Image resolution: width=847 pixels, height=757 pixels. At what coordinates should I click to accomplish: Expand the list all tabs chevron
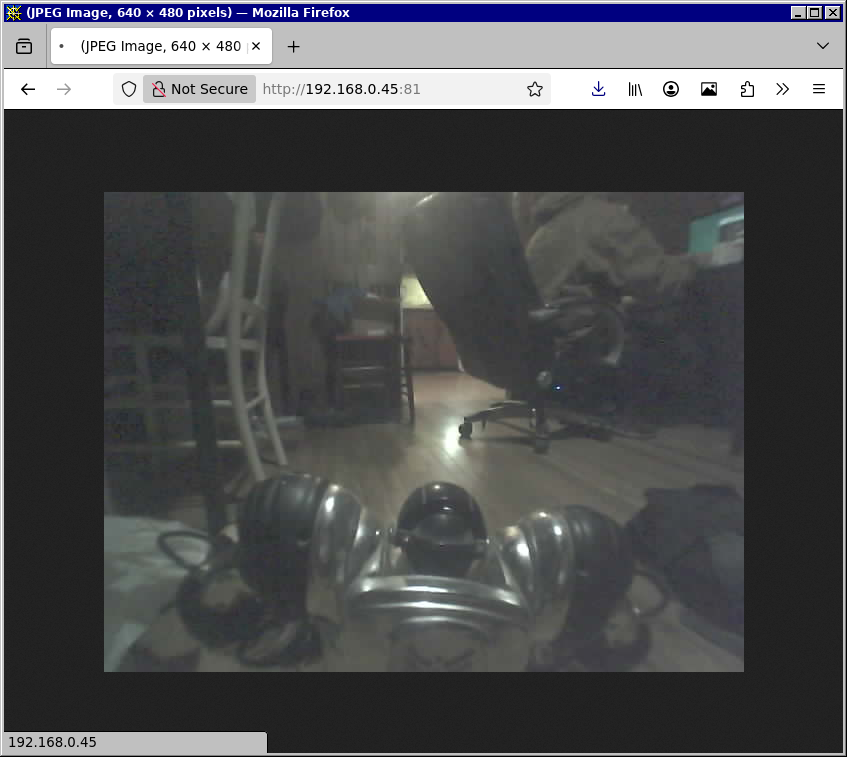[x=823, y=46]
